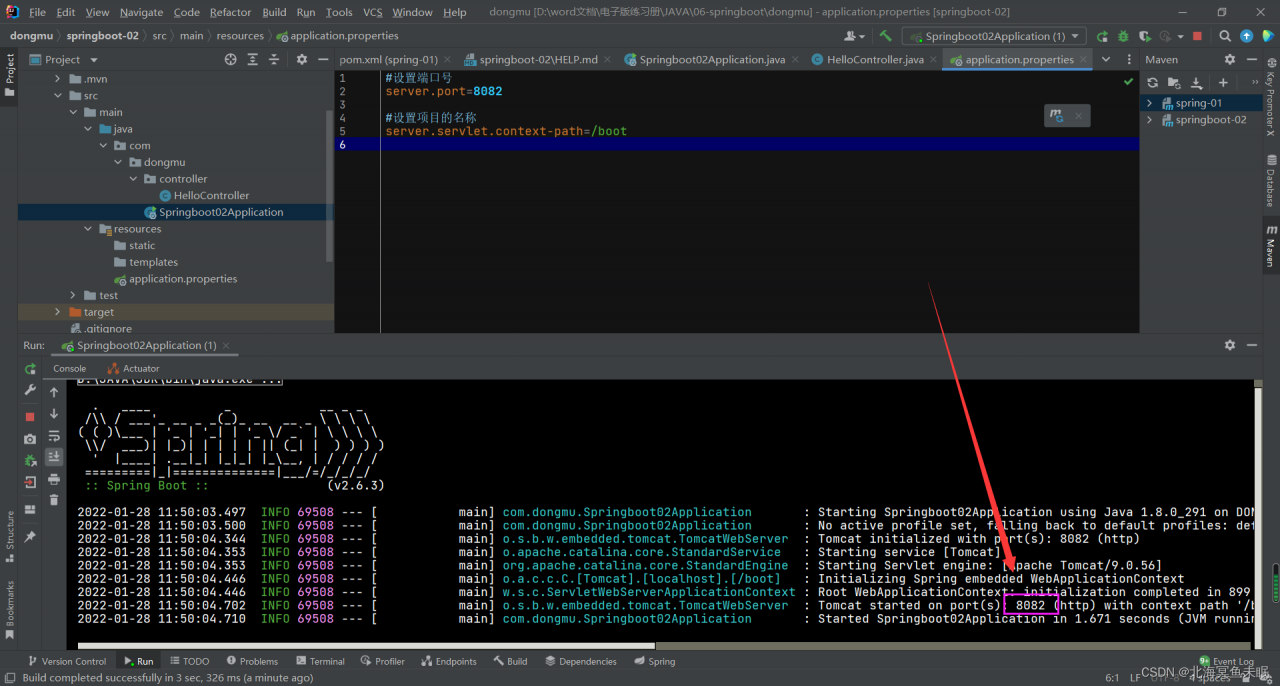This screenshot has width=1280, height=686.
Task: Collapse the resources folder
Action: tap(88, 229)
